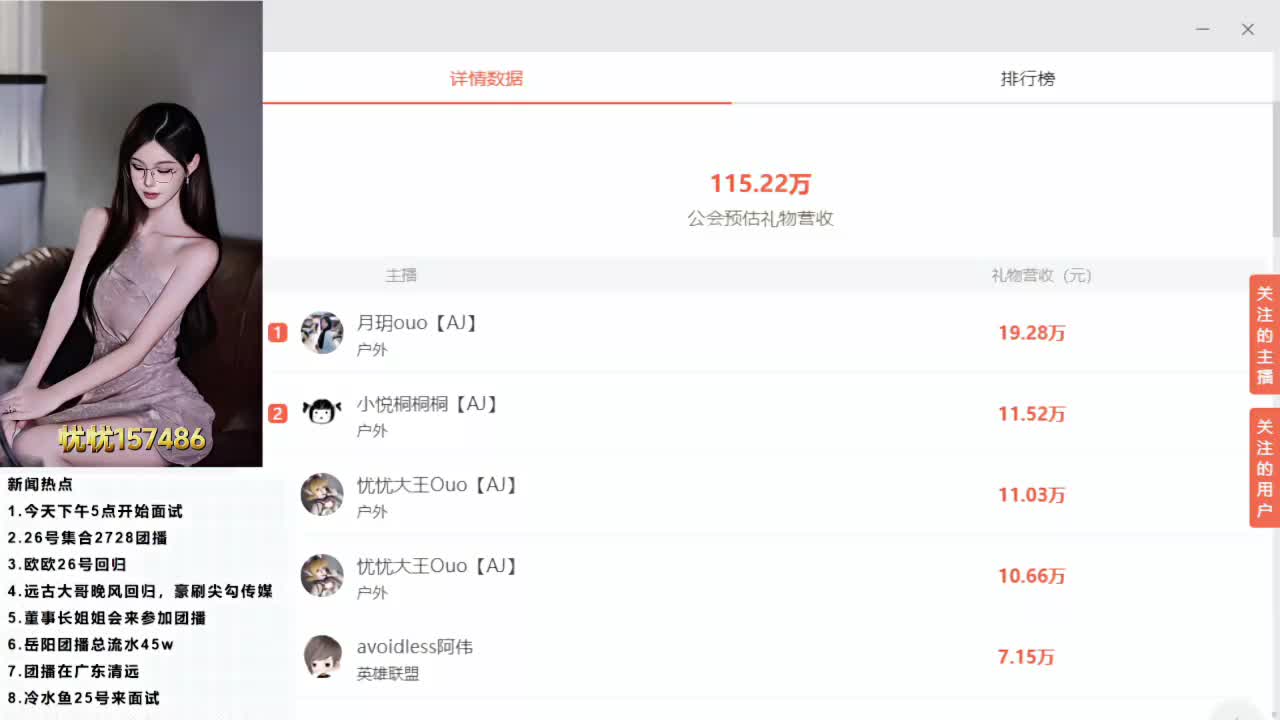Screen dimensions: 1280x720
Task: Select the 115.22万 total revenue figure
Action: point(761,184)
